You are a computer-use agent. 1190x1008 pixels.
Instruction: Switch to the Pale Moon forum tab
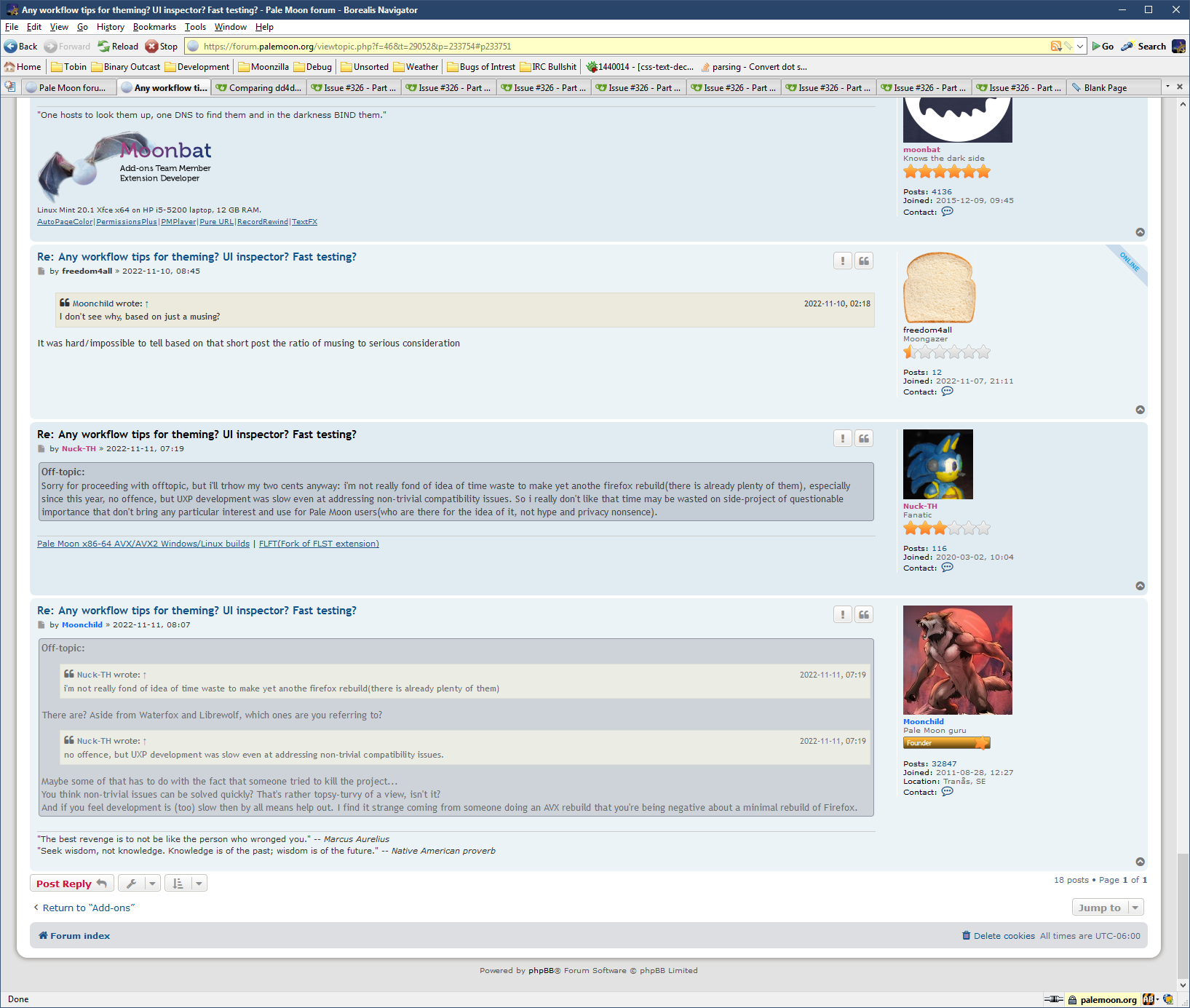pos(68,87)
